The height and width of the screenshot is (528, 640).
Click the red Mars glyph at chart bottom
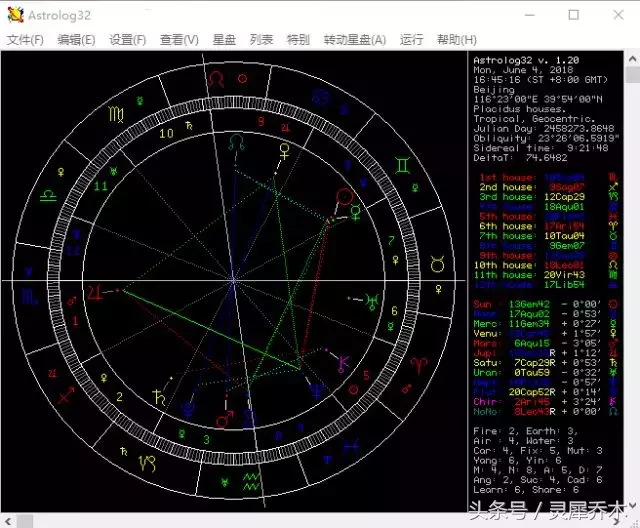pyautogui.click(x=224, y=419)
